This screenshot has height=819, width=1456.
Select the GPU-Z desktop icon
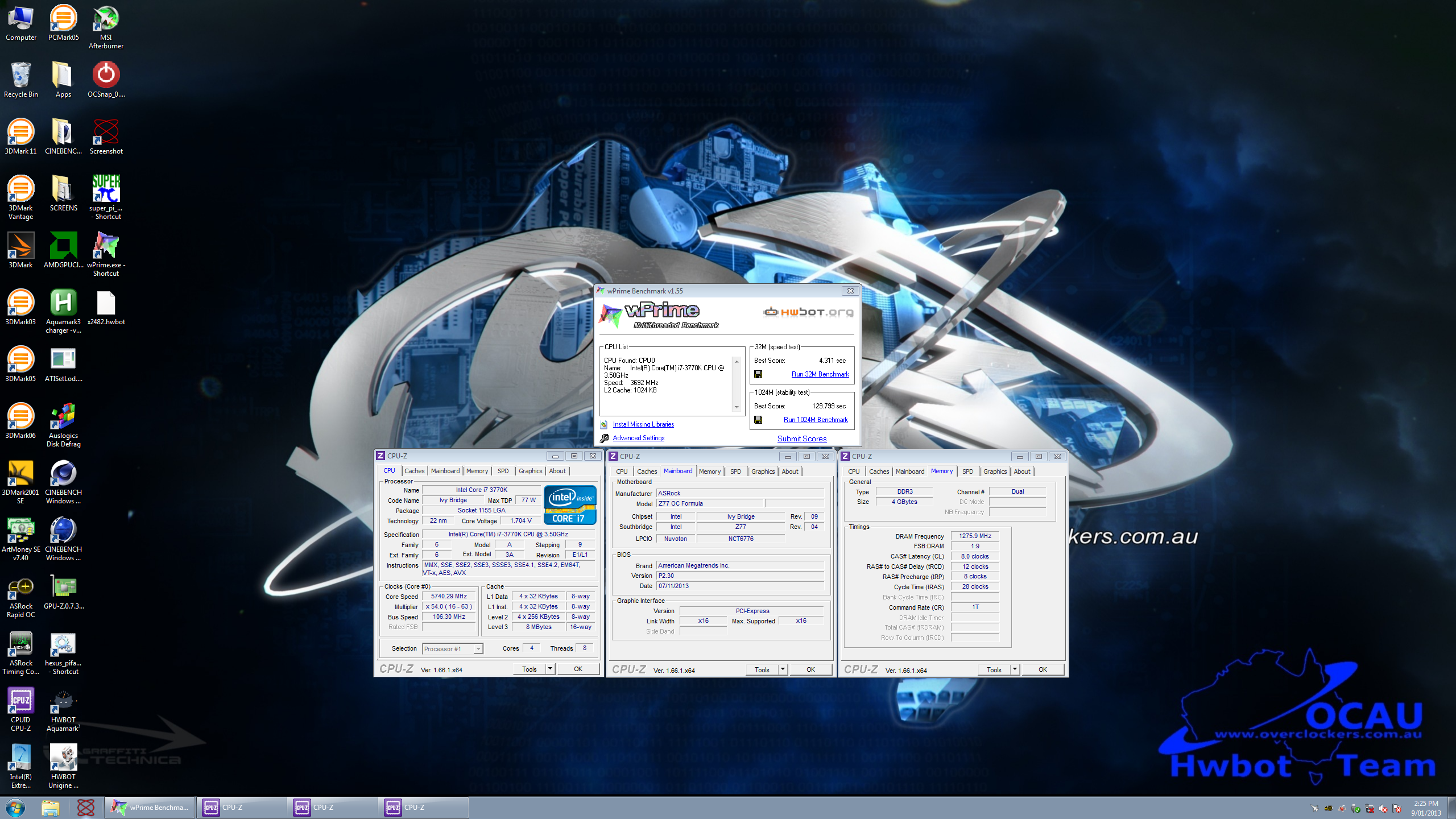point(63,592)
